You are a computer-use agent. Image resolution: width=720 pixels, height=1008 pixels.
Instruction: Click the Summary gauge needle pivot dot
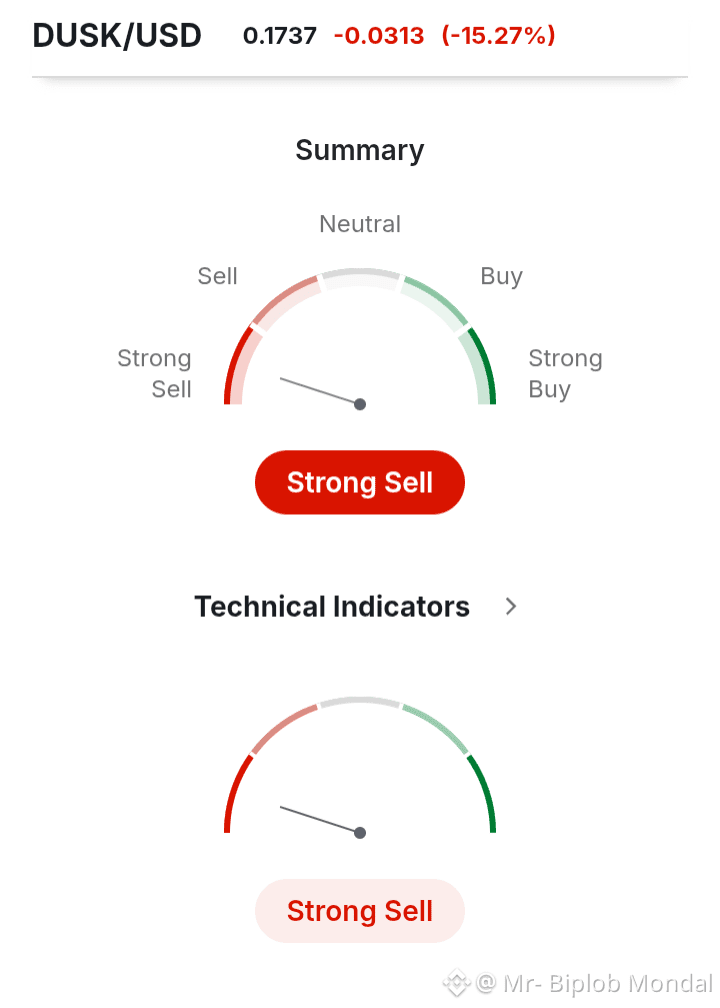(360, 404)
